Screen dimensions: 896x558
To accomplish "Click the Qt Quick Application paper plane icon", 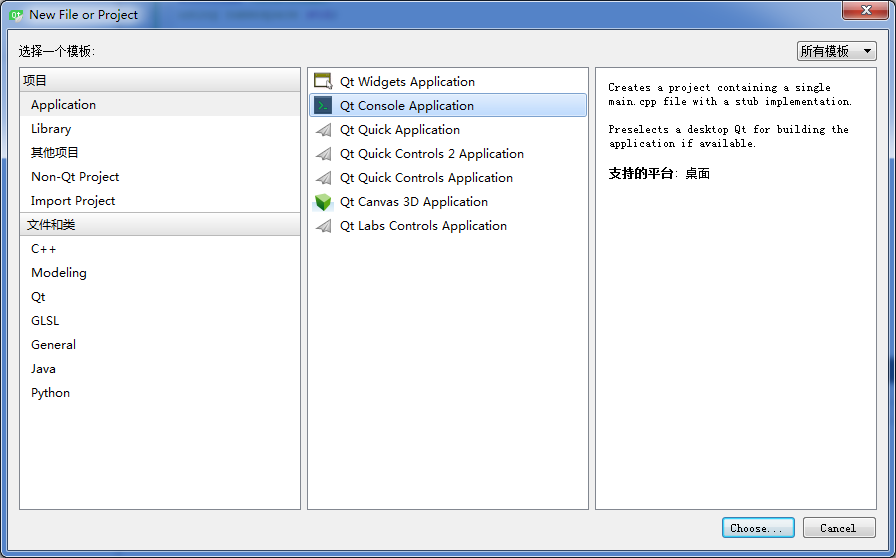I will coord(323,130).
